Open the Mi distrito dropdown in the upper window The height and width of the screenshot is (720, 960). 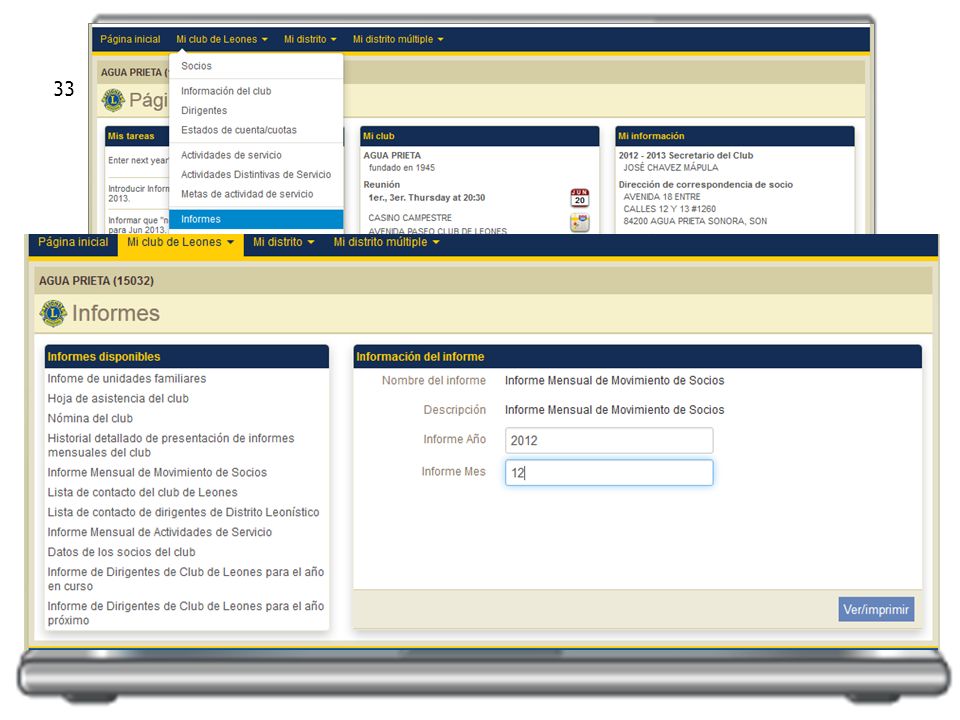tap(310, 39)
